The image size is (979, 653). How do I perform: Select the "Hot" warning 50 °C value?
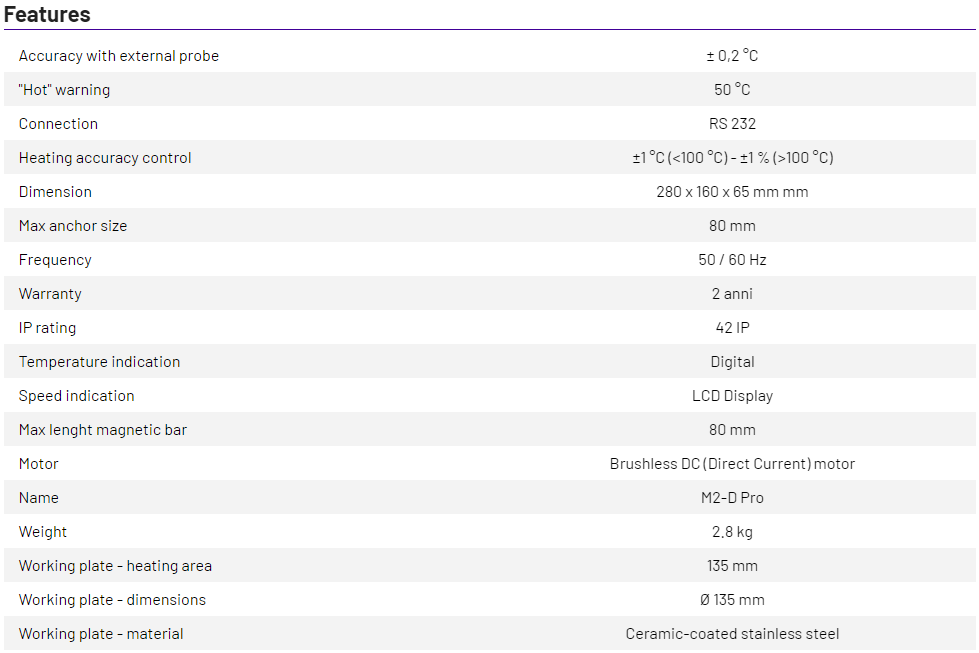coord(732,90)
